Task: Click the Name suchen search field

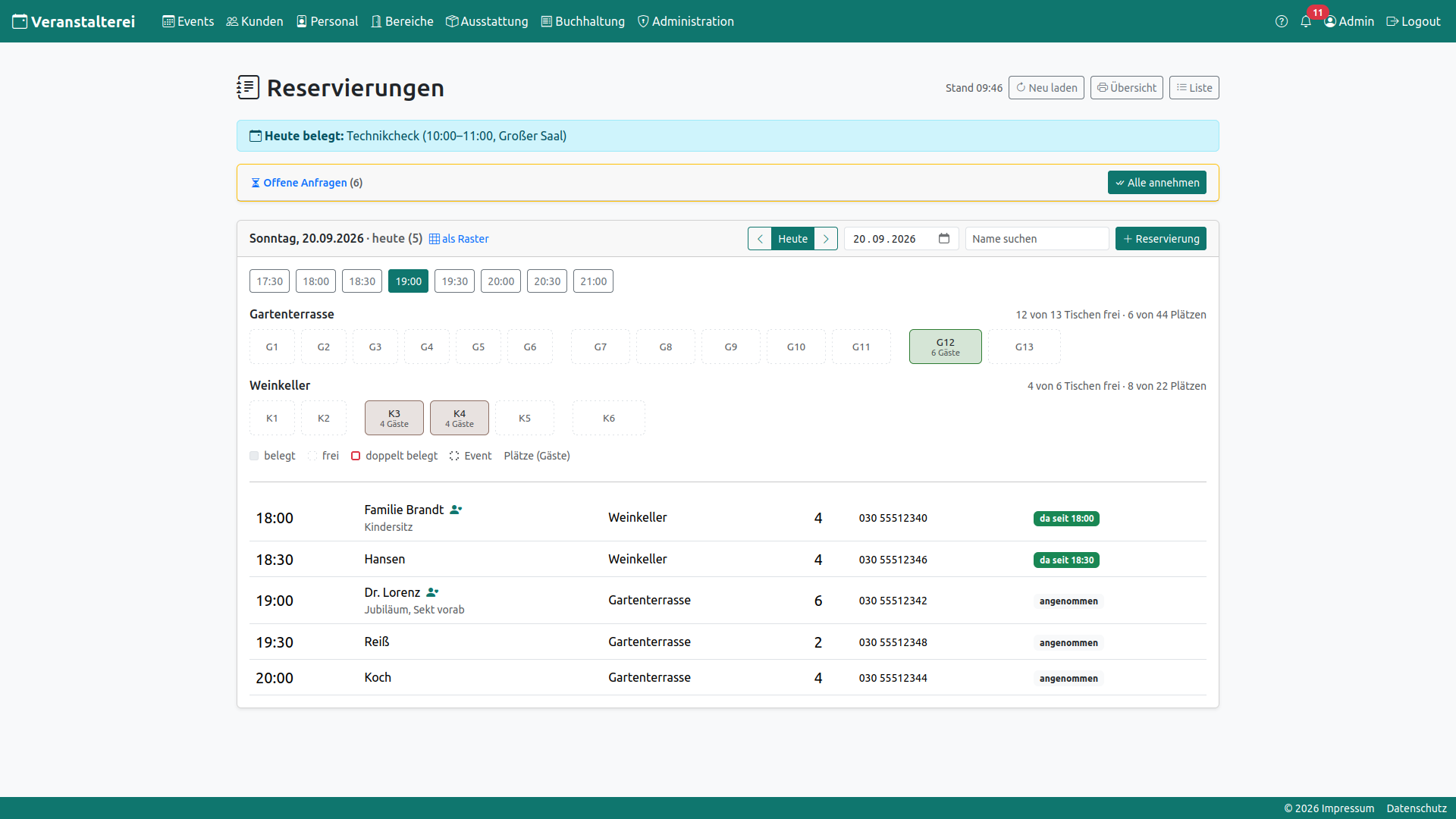Action: pyautogui.click(x=1037, y=238)
